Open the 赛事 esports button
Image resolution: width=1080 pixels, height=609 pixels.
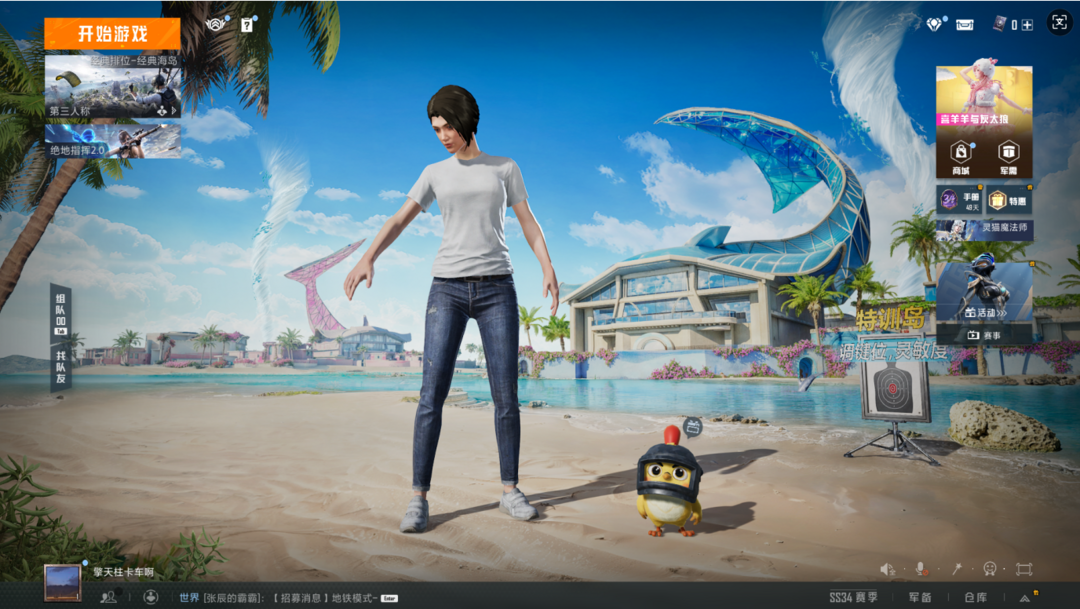984,335
